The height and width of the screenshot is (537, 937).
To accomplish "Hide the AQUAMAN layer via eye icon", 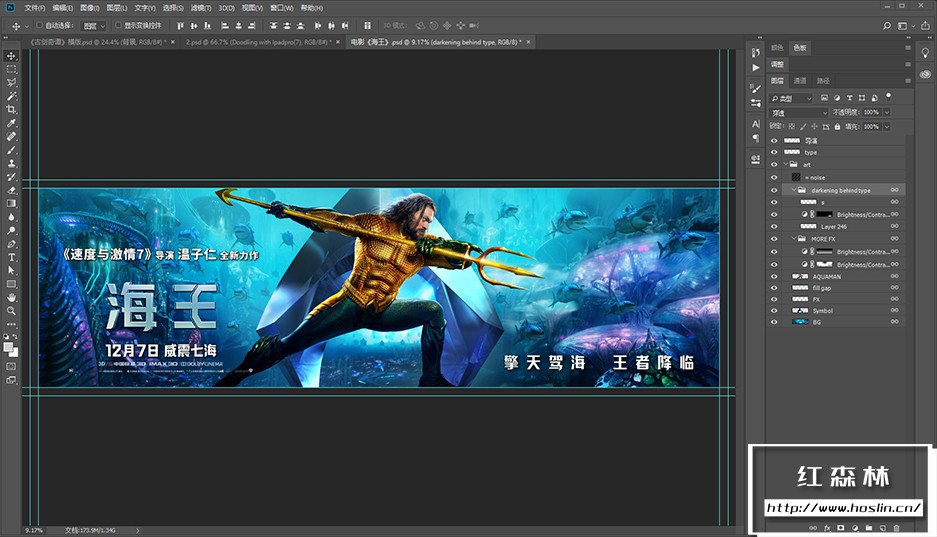I will click(774, 277).
